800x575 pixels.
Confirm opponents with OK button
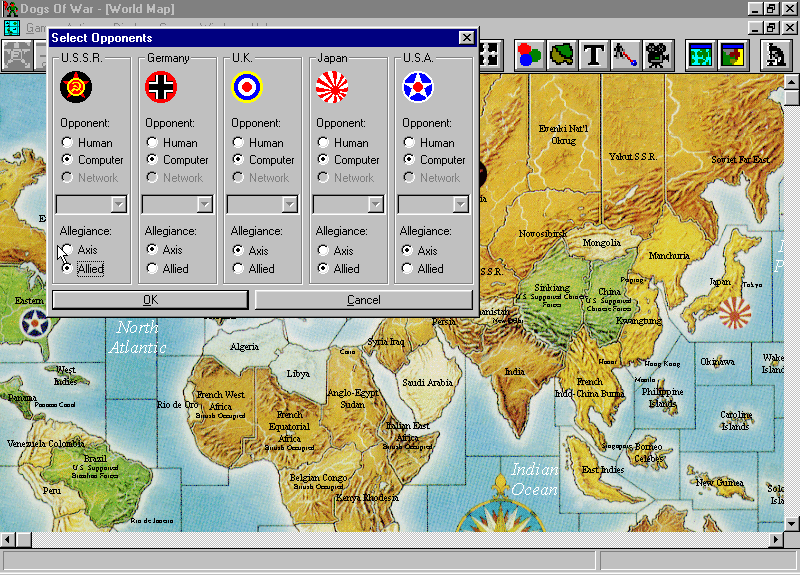[151, 300]
